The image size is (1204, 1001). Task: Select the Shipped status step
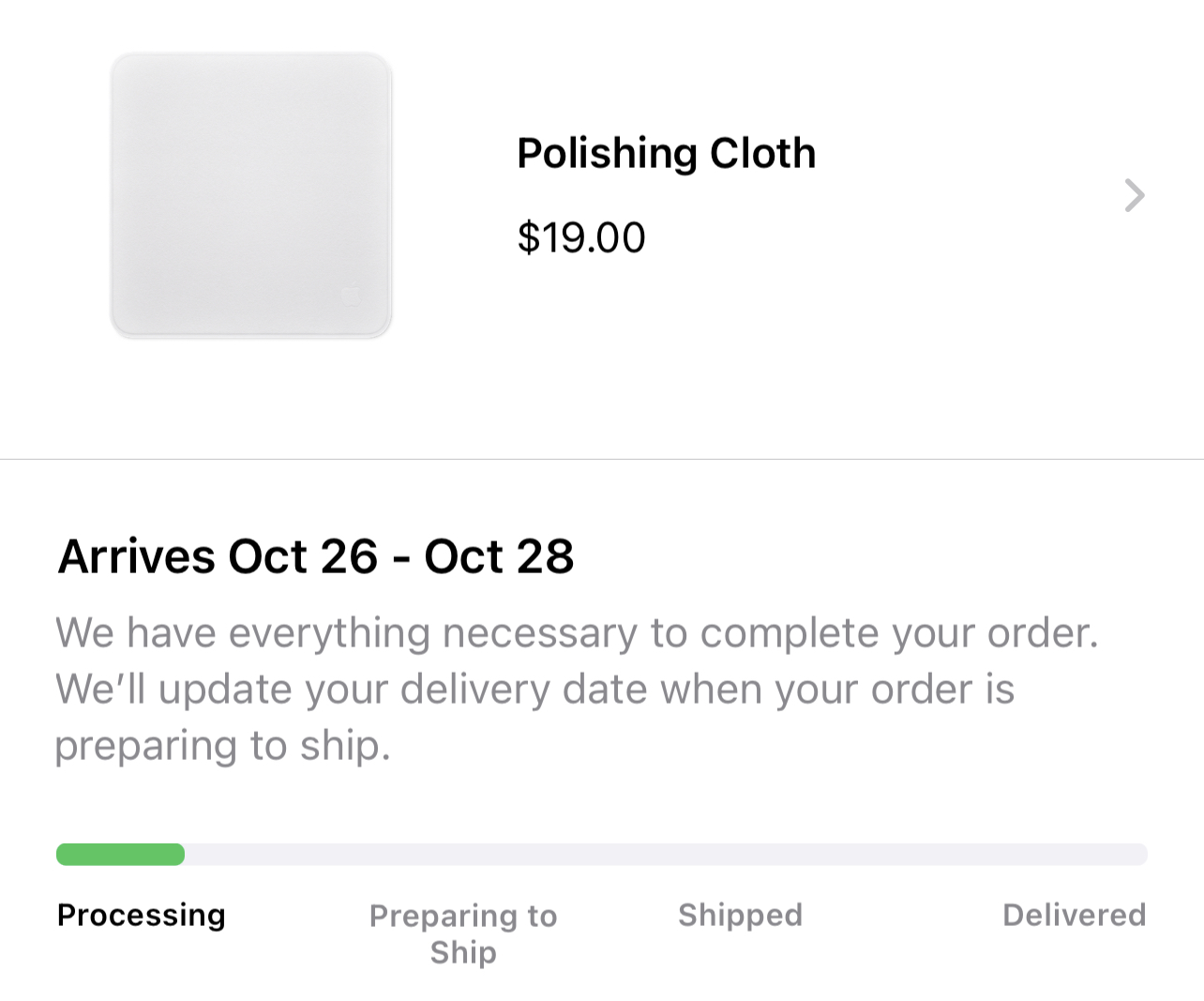point(740,915)
